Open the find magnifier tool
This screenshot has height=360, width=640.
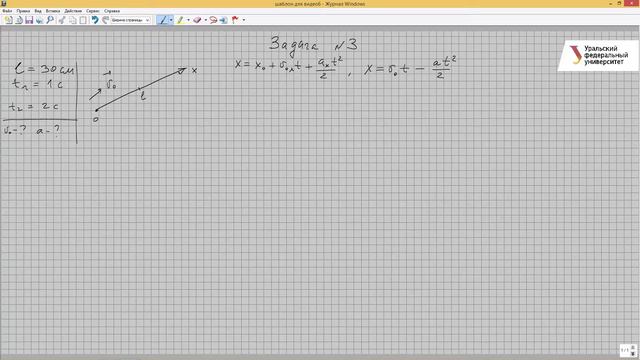point(50,20)
